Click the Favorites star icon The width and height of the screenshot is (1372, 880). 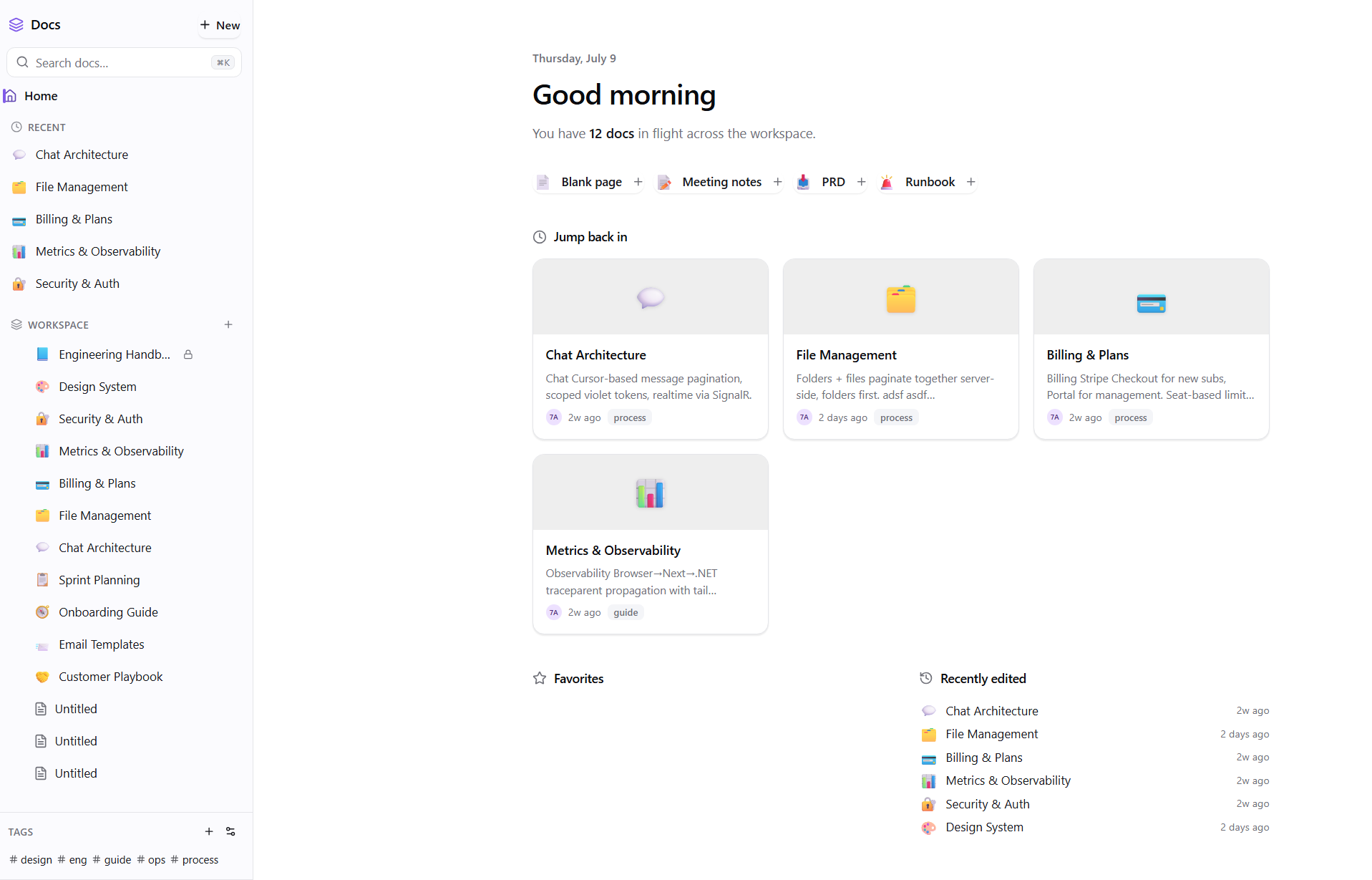pos(540,678)
